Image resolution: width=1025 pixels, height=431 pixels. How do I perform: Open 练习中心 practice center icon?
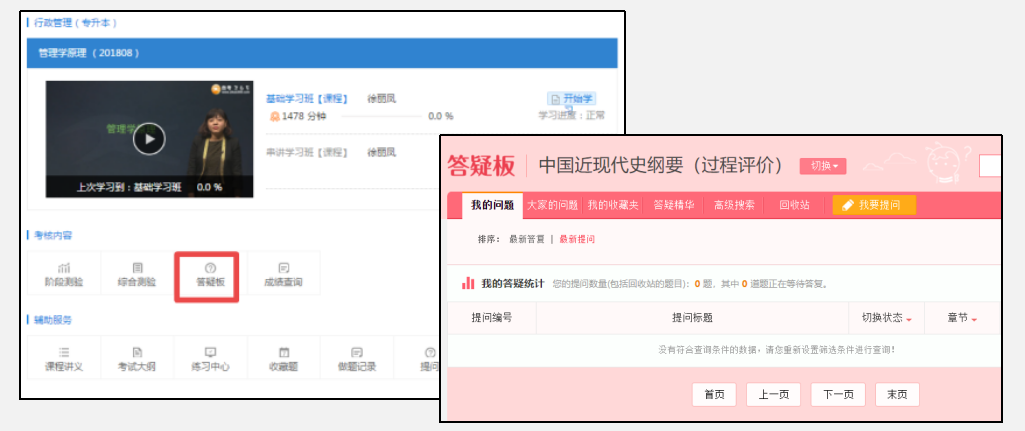tap(210, 358)
